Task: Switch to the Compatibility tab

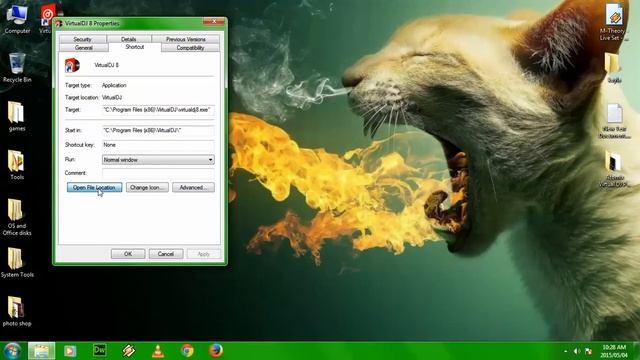Action: click(x=190, y=48)
